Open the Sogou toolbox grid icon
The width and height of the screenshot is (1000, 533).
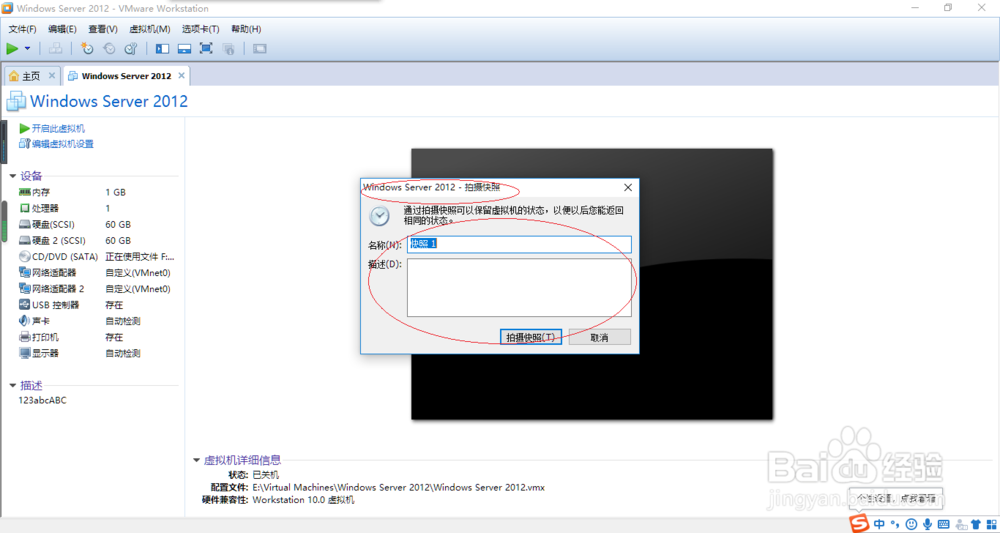coord(992,524)
